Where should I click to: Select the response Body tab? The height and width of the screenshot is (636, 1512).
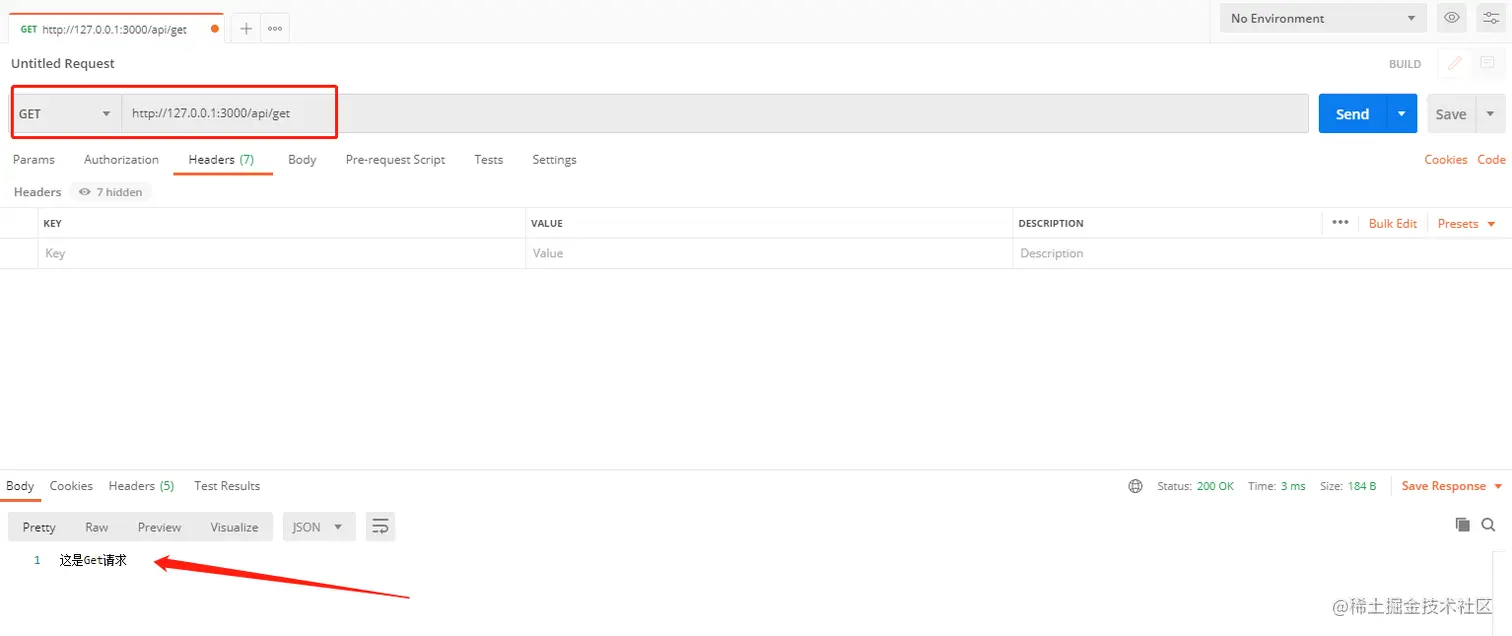coord(20,486)
